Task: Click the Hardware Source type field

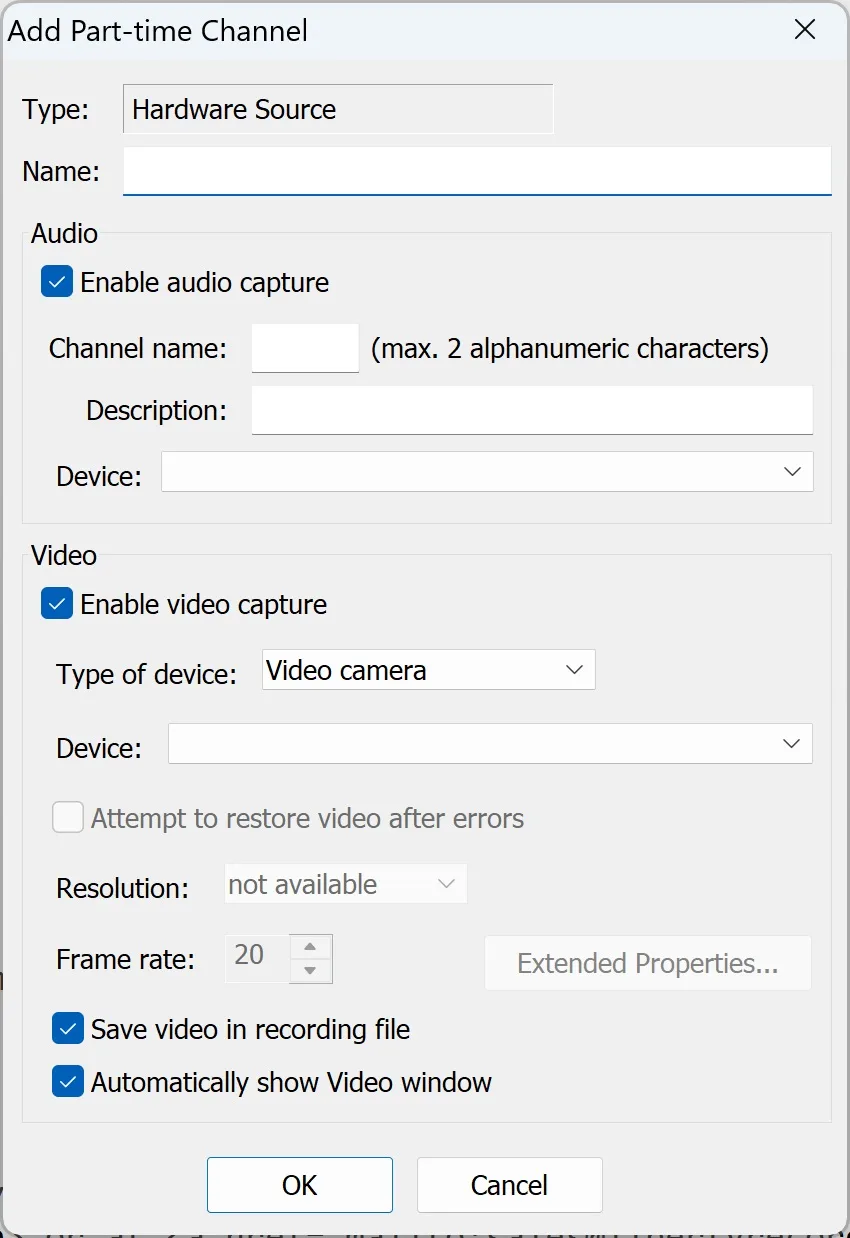Action: [338, 109]
